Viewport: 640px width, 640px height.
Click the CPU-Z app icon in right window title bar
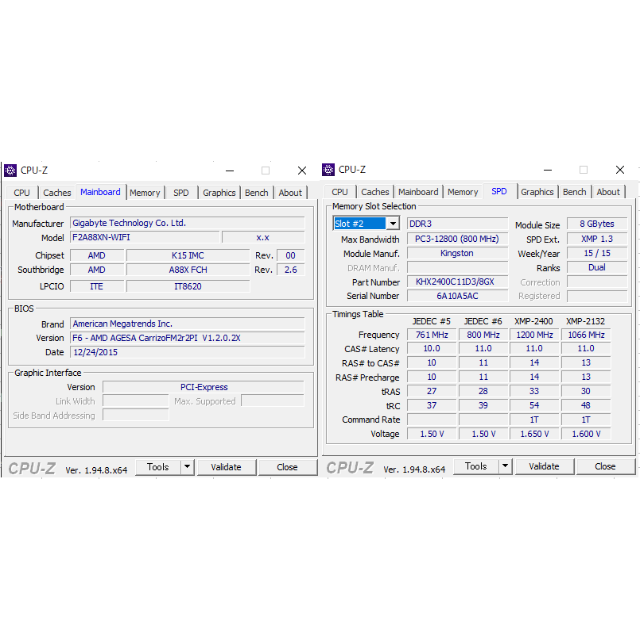pos(328,169)
